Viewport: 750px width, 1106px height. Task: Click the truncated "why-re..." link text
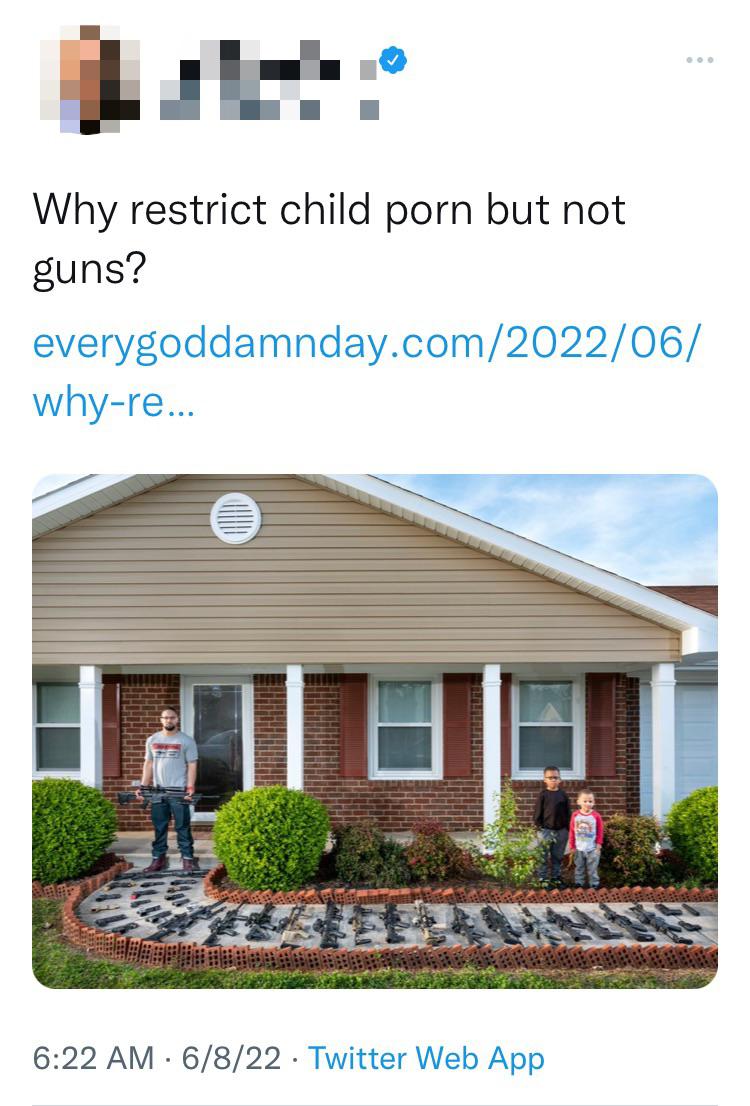click(113, 403)
